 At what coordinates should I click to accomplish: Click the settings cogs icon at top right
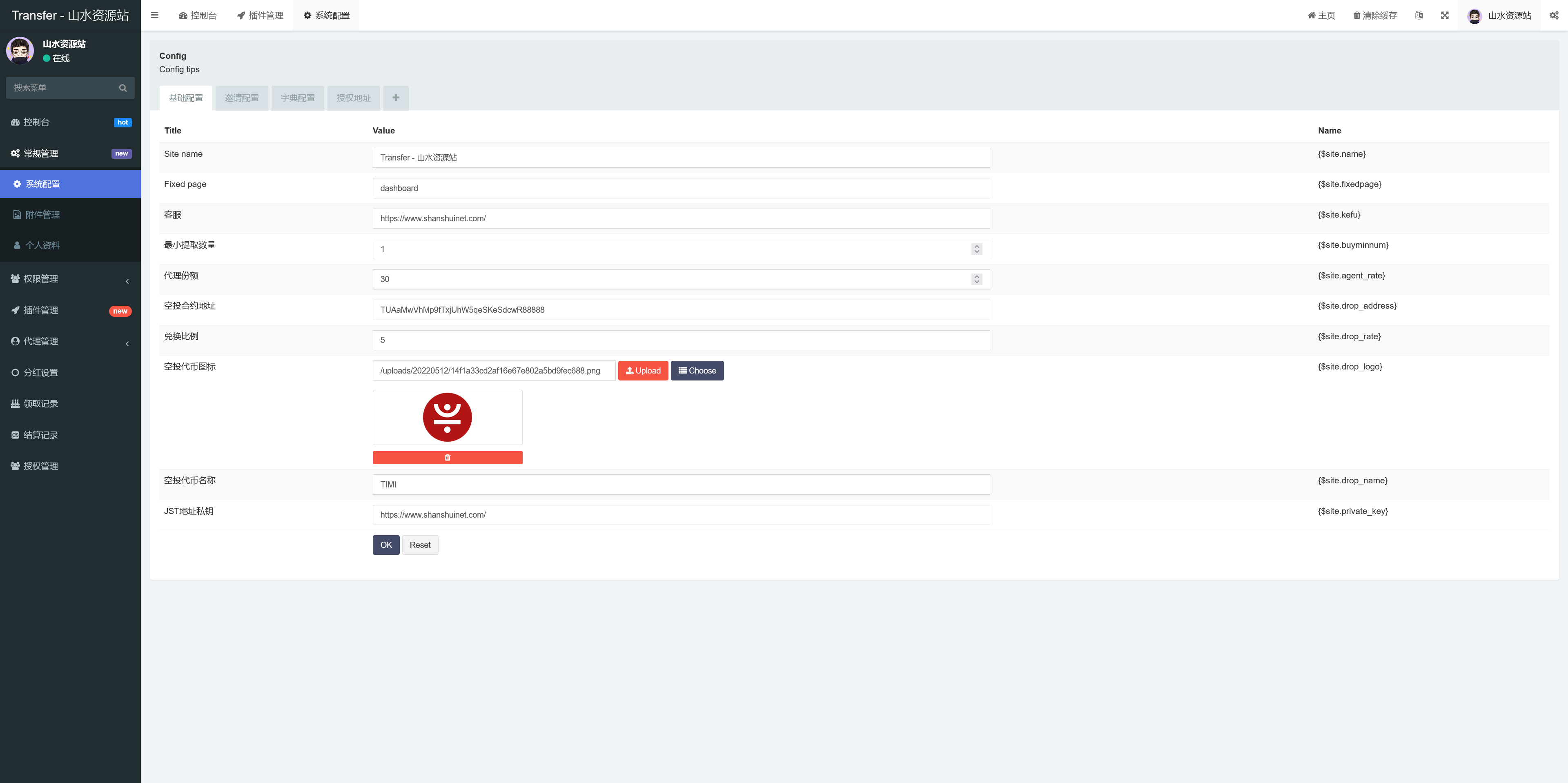[x=1554, y=15]
